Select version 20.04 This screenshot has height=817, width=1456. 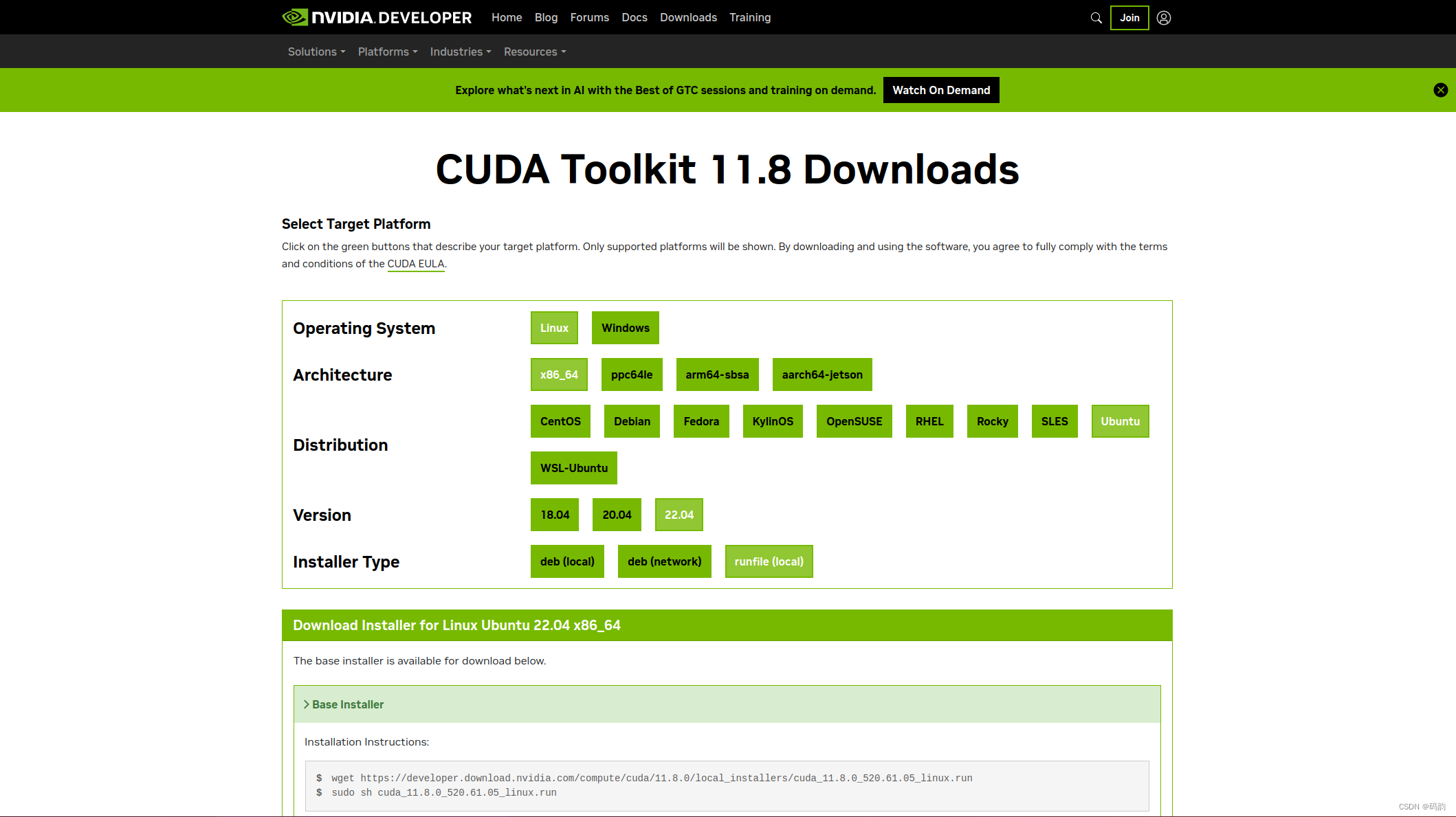(x=617, y=515)
